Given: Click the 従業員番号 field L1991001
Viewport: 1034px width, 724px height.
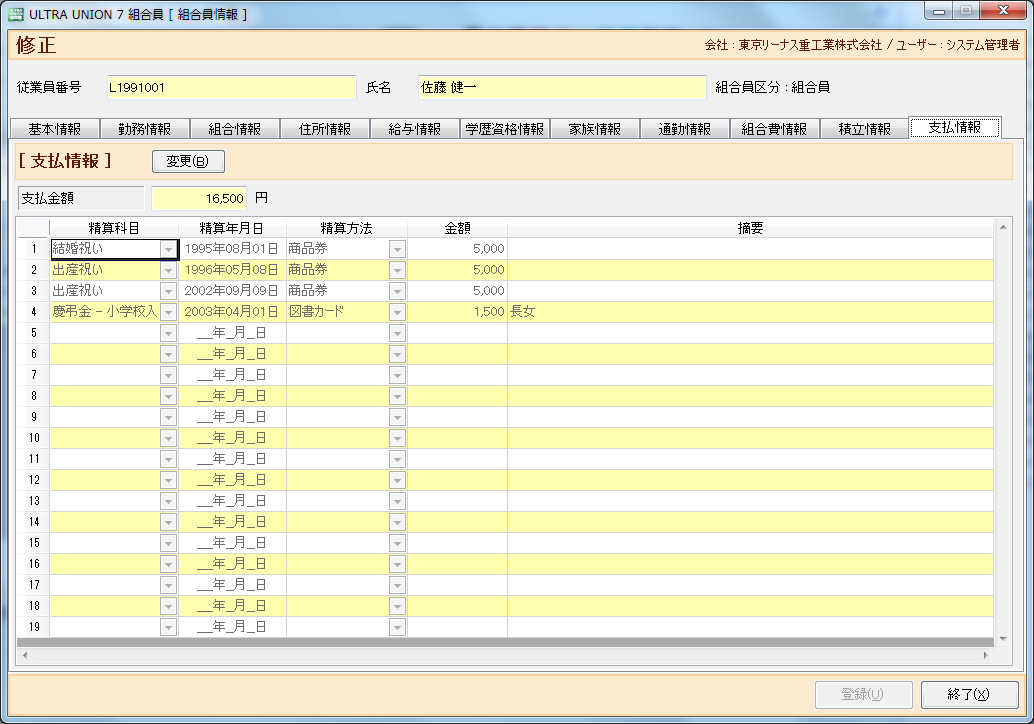Looking at the screenshot, I should [231, 87].
